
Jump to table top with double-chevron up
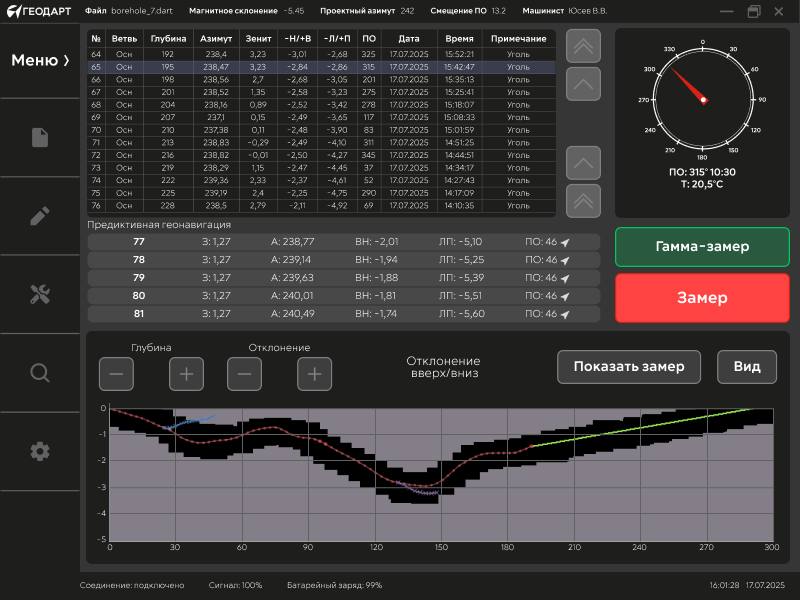583,46
